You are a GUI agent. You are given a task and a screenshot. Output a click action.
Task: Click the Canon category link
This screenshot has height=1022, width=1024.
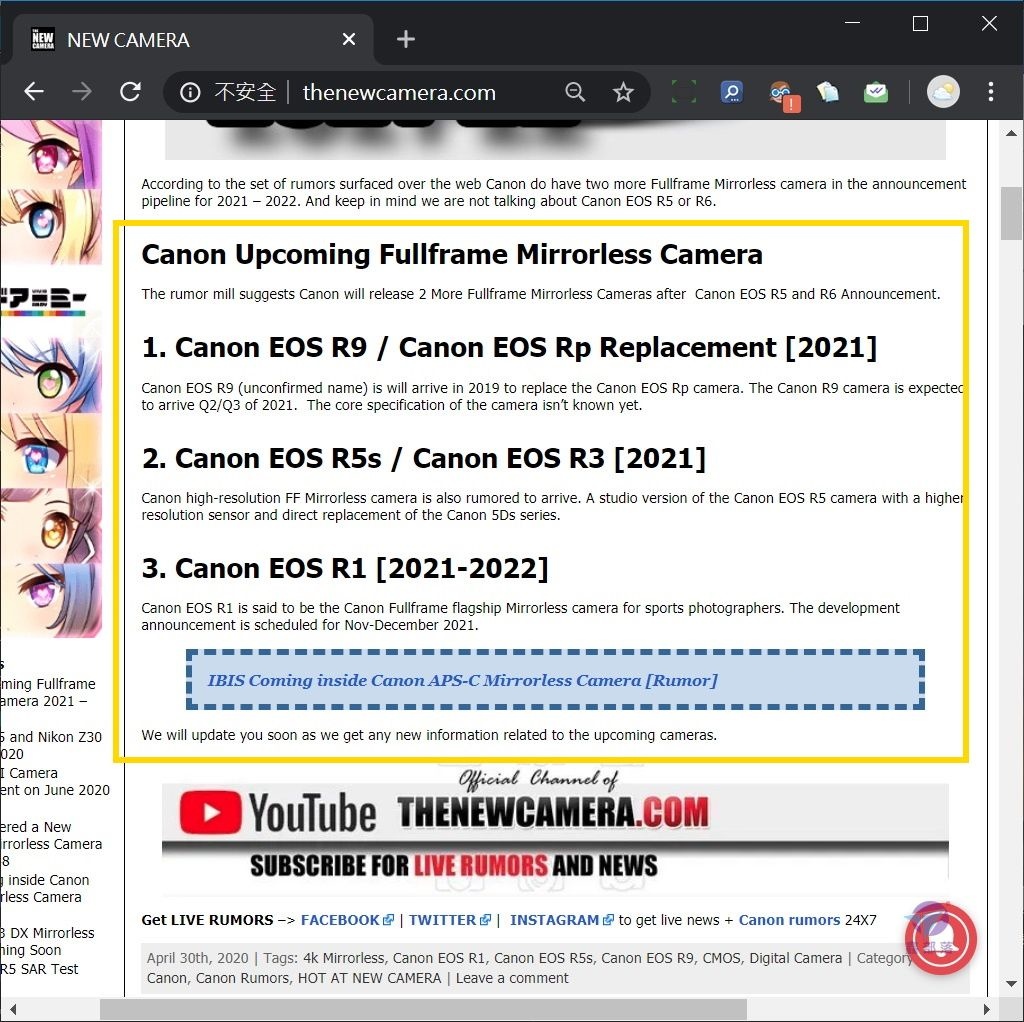pos(167,978)
